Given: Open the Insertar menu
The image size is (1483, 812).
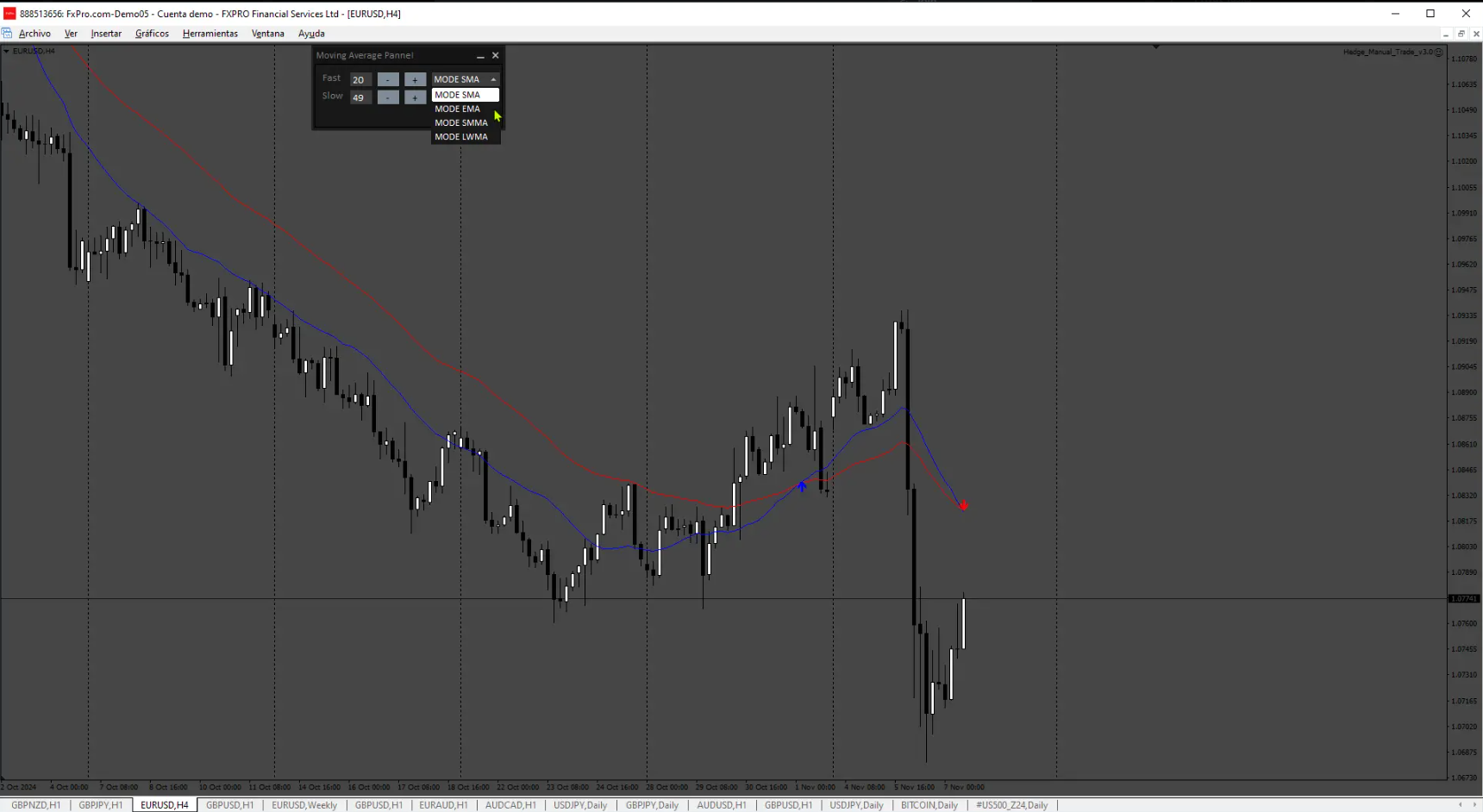Looking at the screenshot, I should coord(106,34).
